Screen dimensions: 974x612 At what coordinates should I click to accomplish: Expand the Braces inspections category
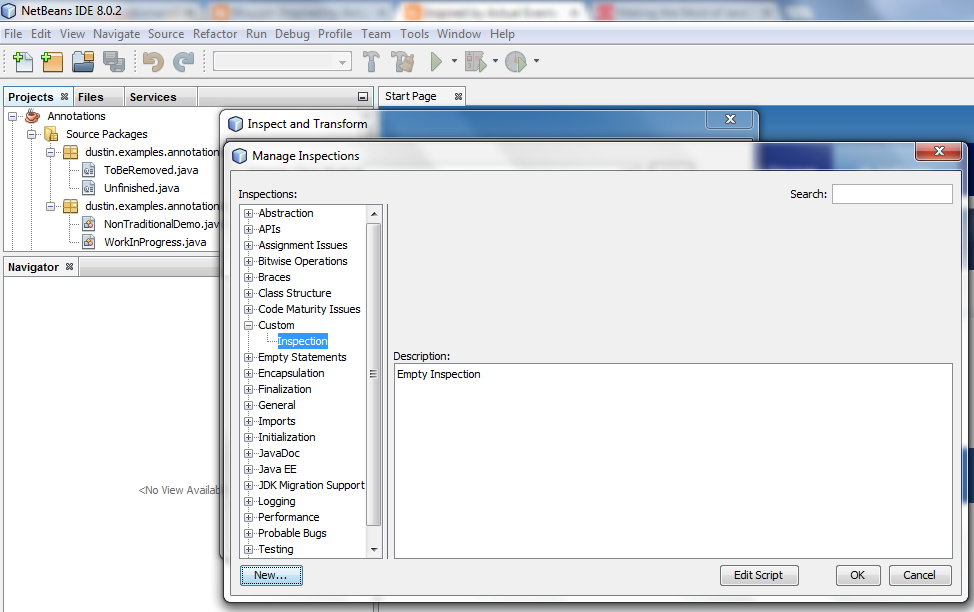pyautogui.click(x=248, y=277)
